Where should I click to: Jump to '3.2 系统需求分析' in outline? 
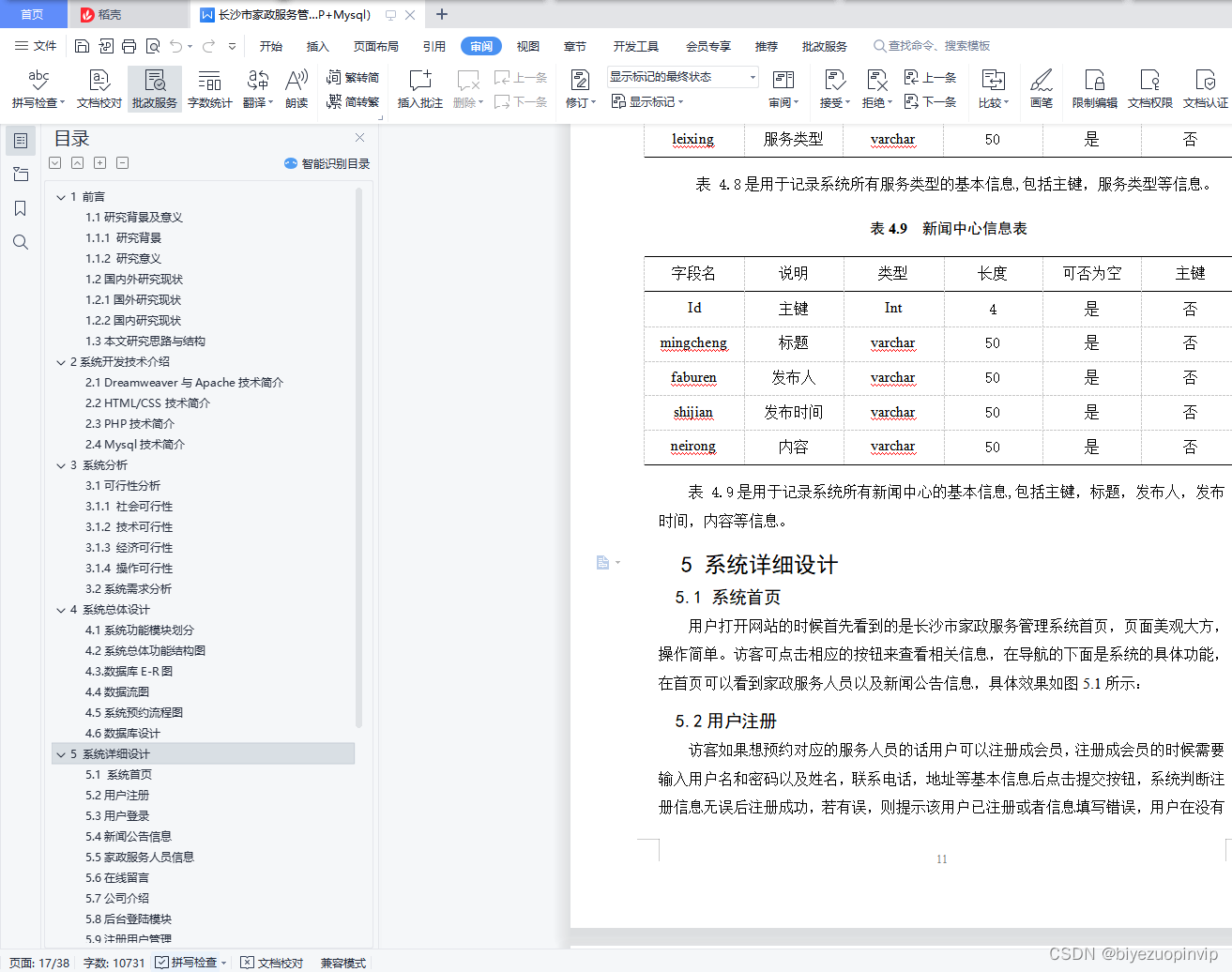point(129,589)
